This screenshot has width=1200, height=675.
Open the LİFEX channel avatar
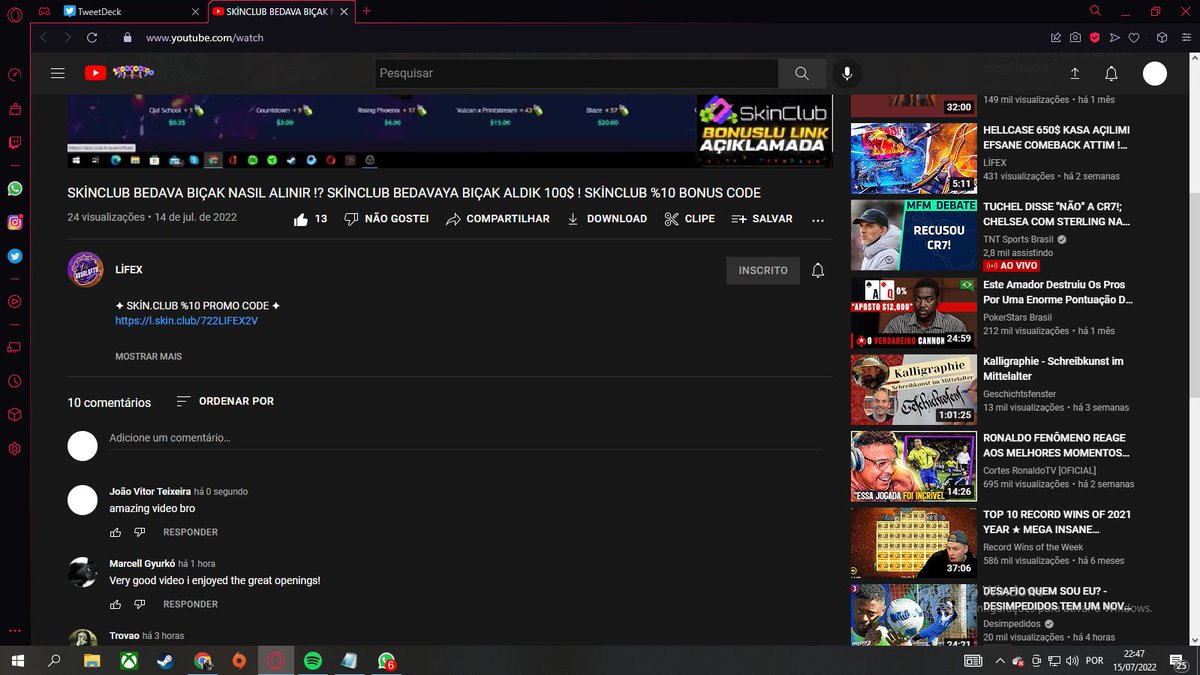85,270
